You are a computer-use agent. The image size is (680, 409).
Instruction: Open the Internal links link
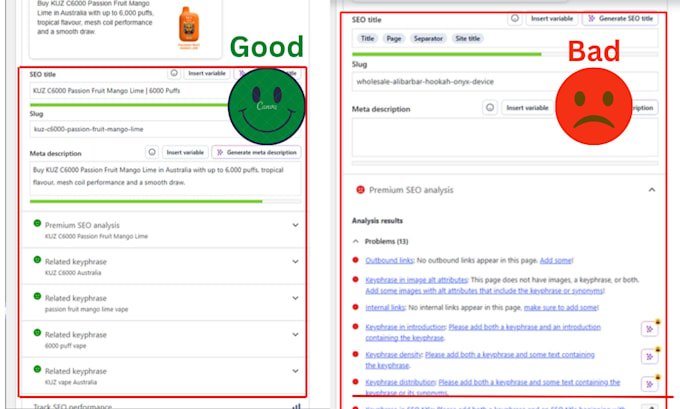click(385, 308)
